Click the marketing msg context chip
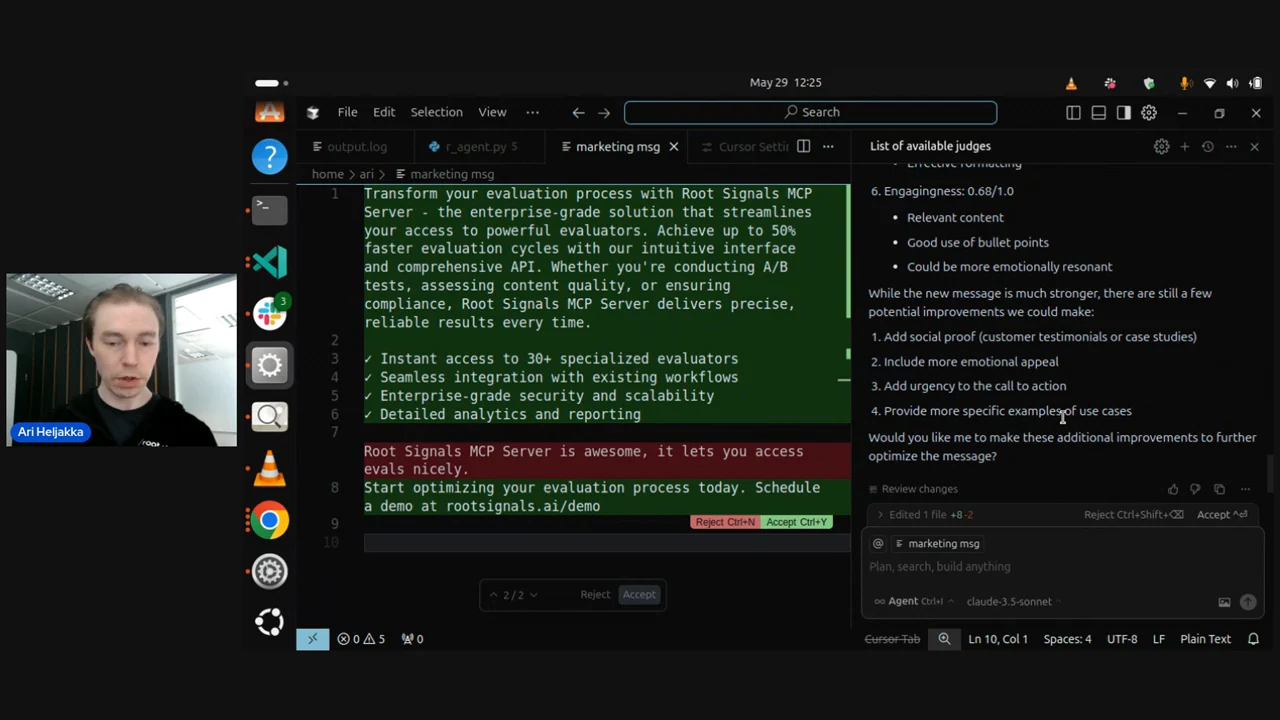 point(937,543)
